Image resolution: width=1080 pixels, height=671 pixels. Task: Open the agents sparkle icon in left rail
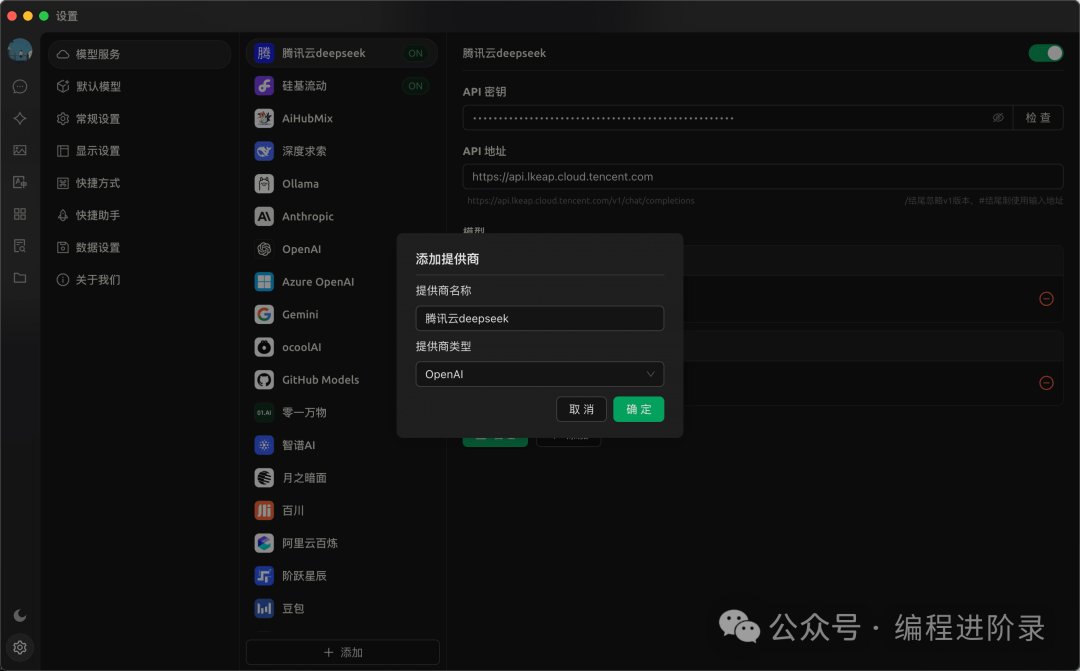20,118
